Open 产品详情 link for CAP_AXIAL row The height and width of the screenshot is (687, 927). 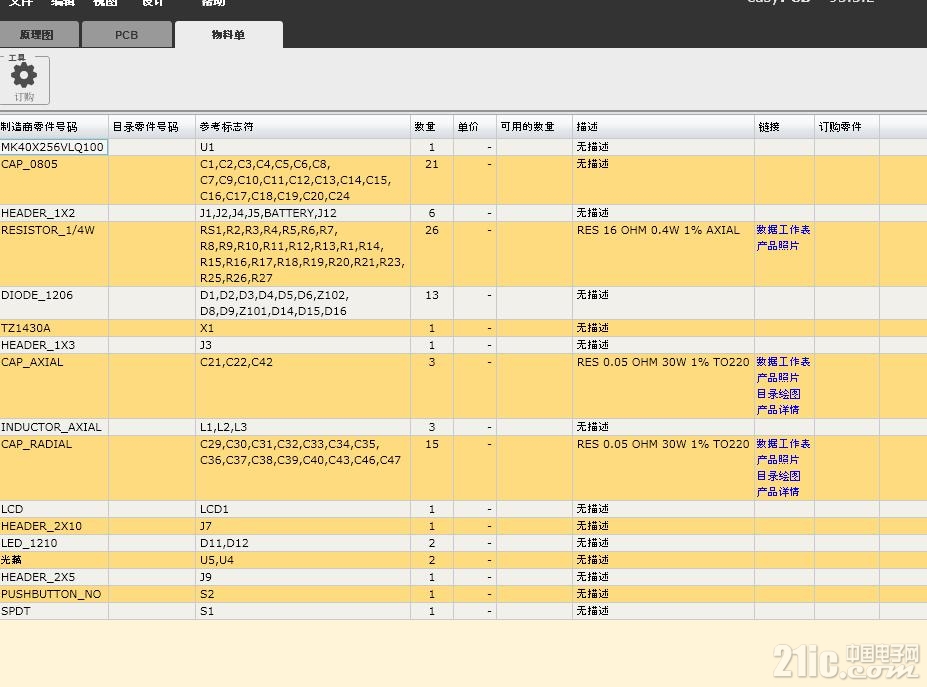[x=778, y=410]
